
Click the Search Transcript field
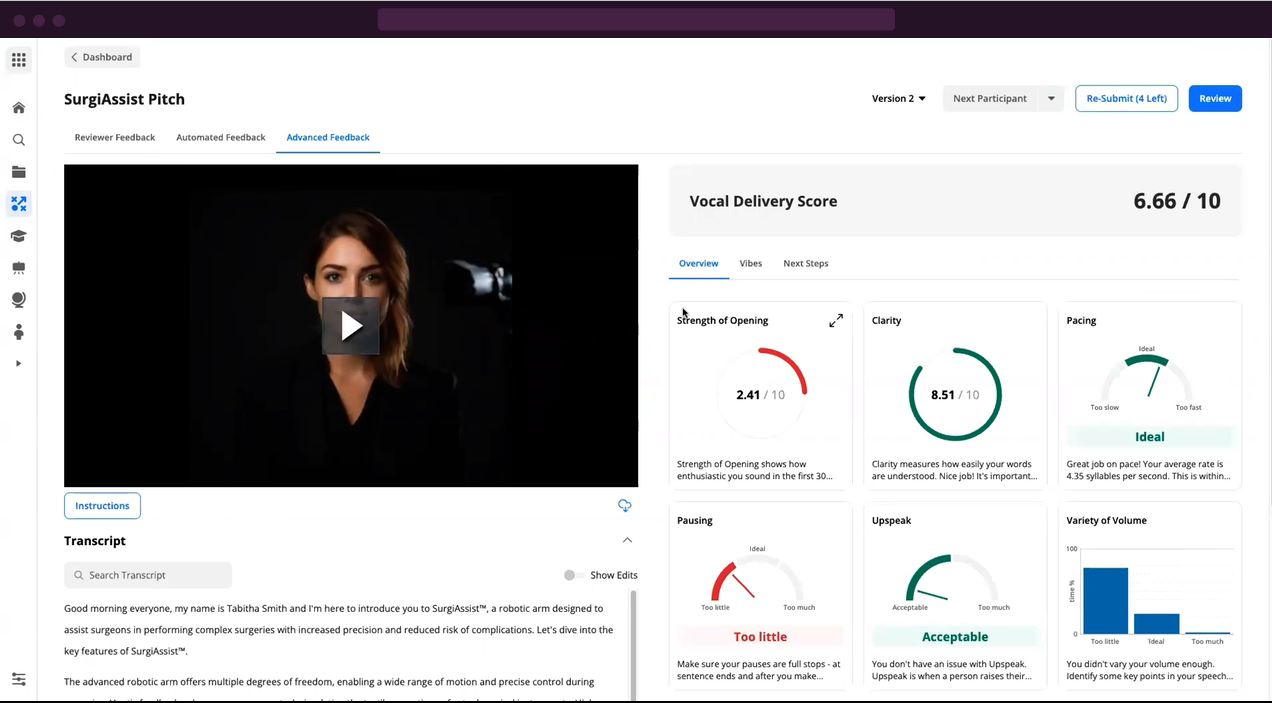click(148, 575)
